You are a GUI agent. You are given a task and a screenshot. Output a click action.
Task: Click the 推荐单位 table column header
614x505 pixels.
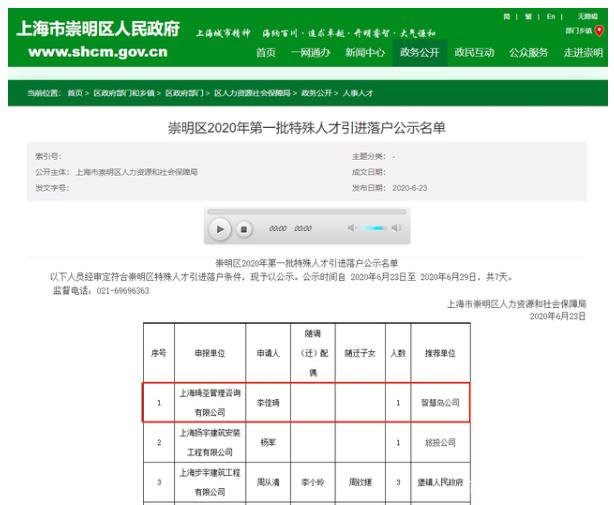(440, 353)
